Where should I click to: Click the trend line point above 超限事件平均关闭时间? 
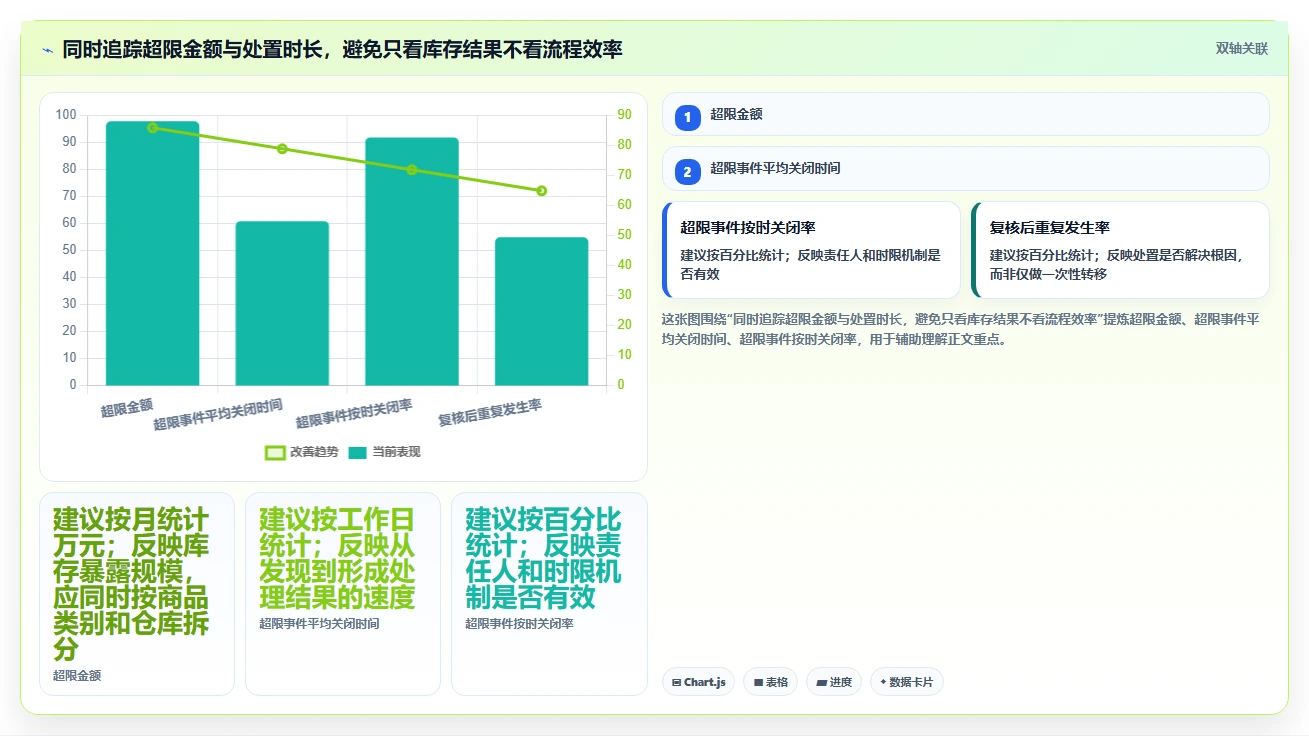point(282,149)
